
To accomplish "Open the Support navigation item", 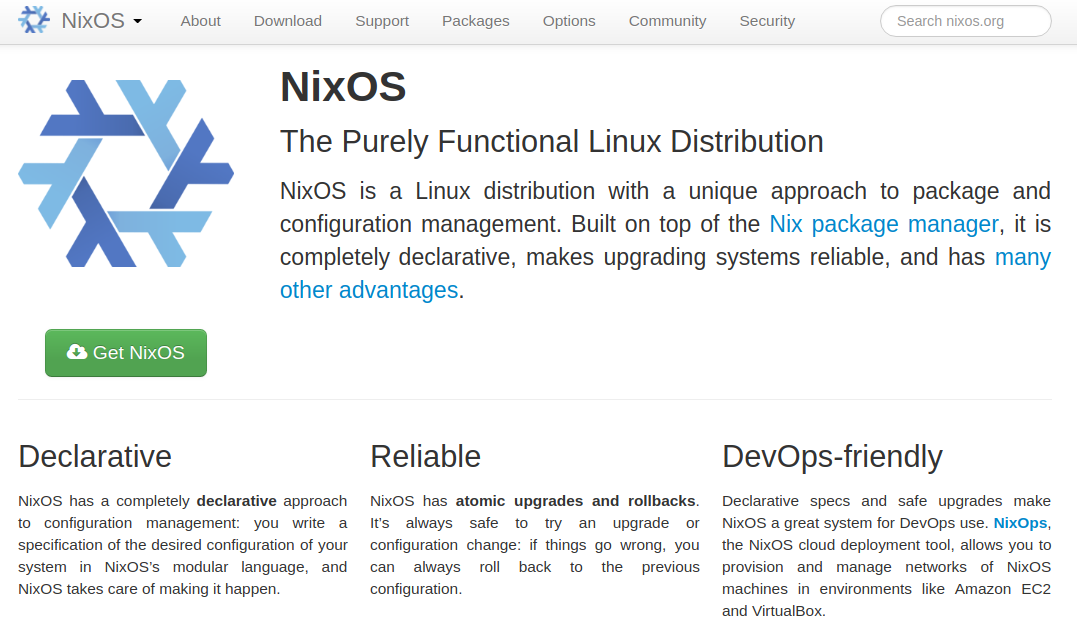I will 382,21.
